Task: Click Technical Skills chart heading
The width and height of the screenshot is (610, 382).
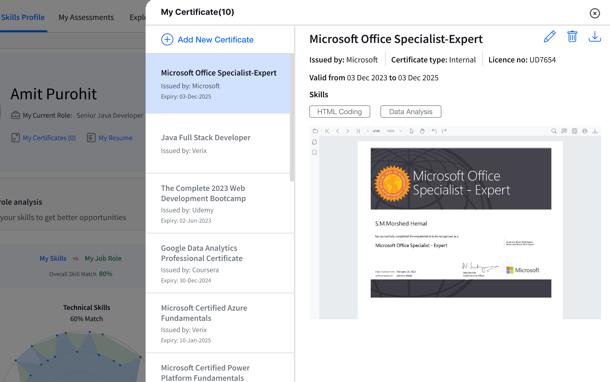Action: click(x=87, y=307)
